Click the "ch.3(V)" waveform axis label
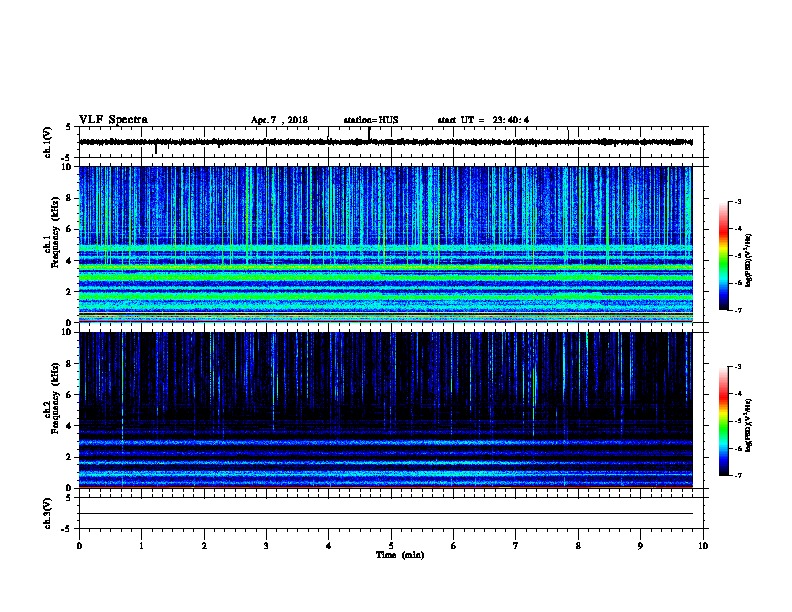 click(47, 513)
